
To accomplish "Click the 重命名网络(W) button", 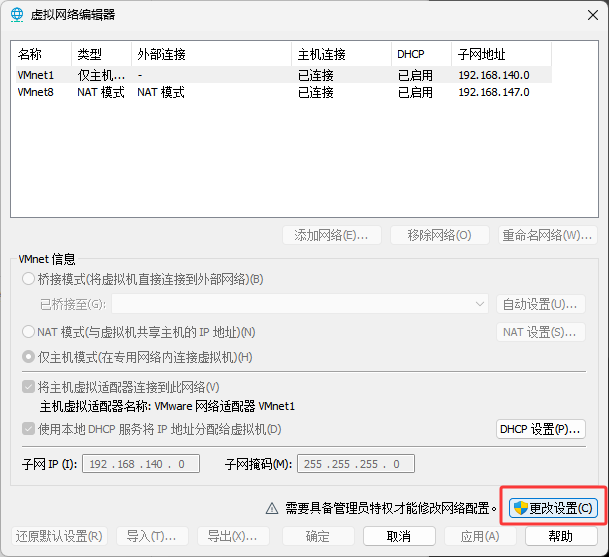I will (x=548, y=235).
